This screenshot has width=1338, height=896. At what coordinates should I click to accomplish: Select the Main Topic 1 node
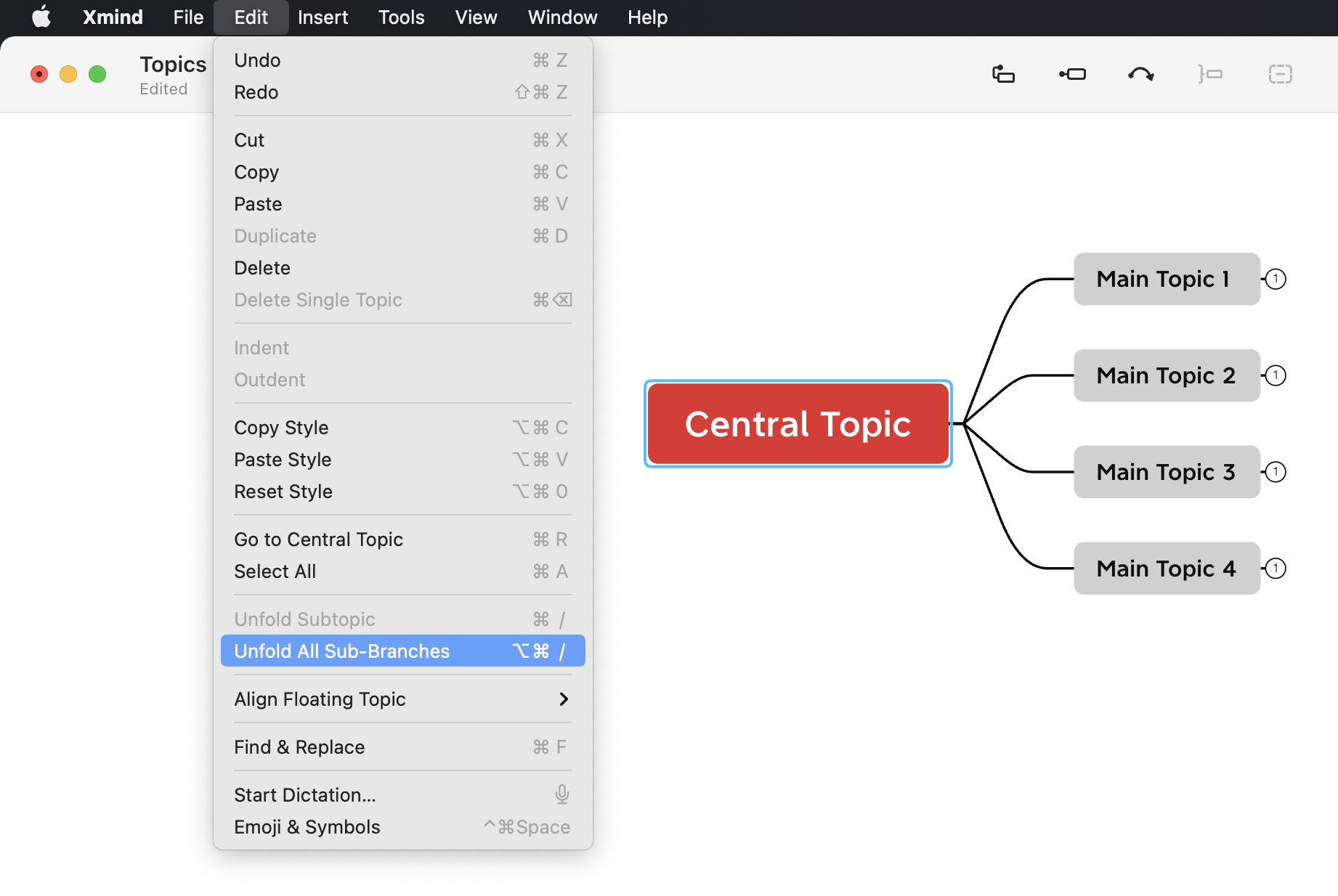[1167, 279]
